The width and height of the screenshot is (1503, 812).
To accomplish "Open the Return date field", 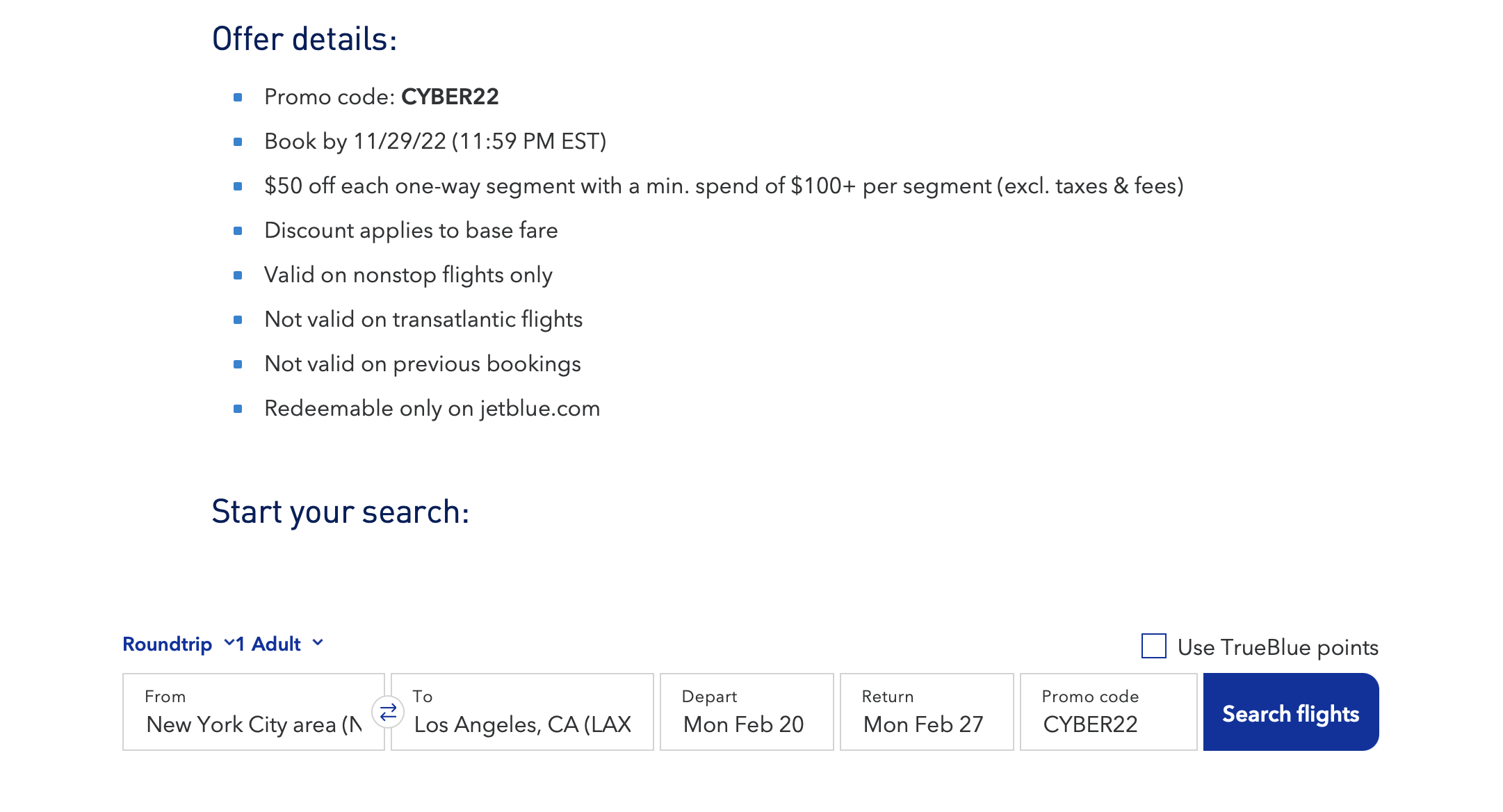I will pos(927,712).
